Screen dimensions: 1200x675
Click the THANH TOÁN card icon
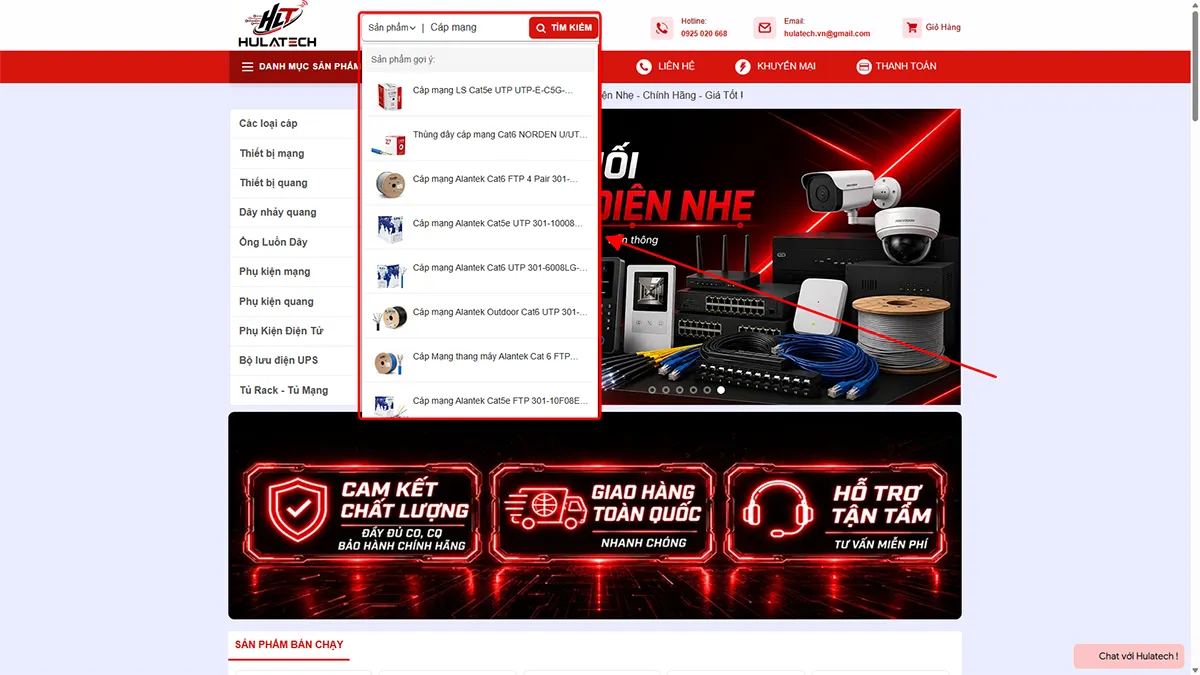tap(864, 67)
